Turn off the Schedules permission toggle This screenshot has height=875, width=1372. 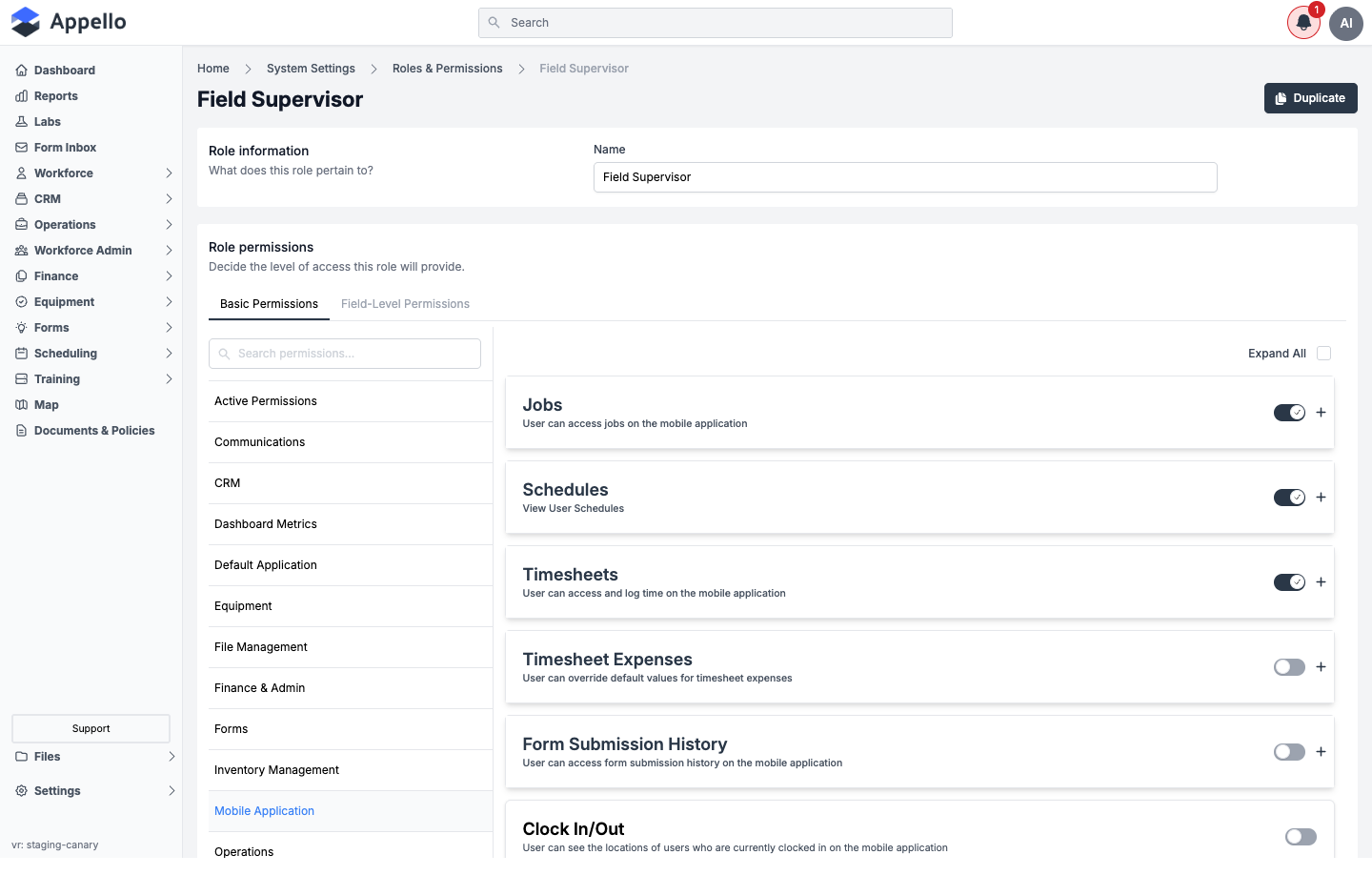(x=1289, y=498)
